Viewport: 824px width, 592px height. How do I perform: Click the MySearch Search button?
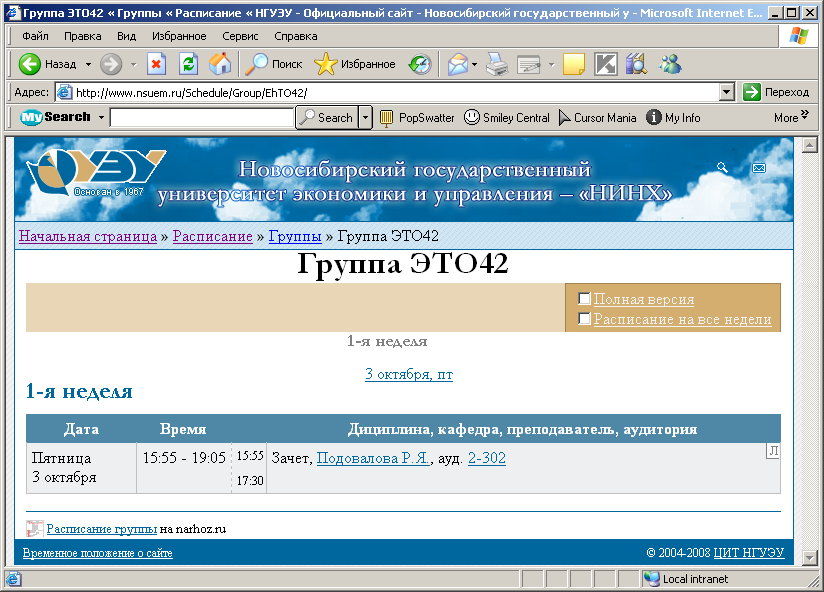(x=327, y=118)
